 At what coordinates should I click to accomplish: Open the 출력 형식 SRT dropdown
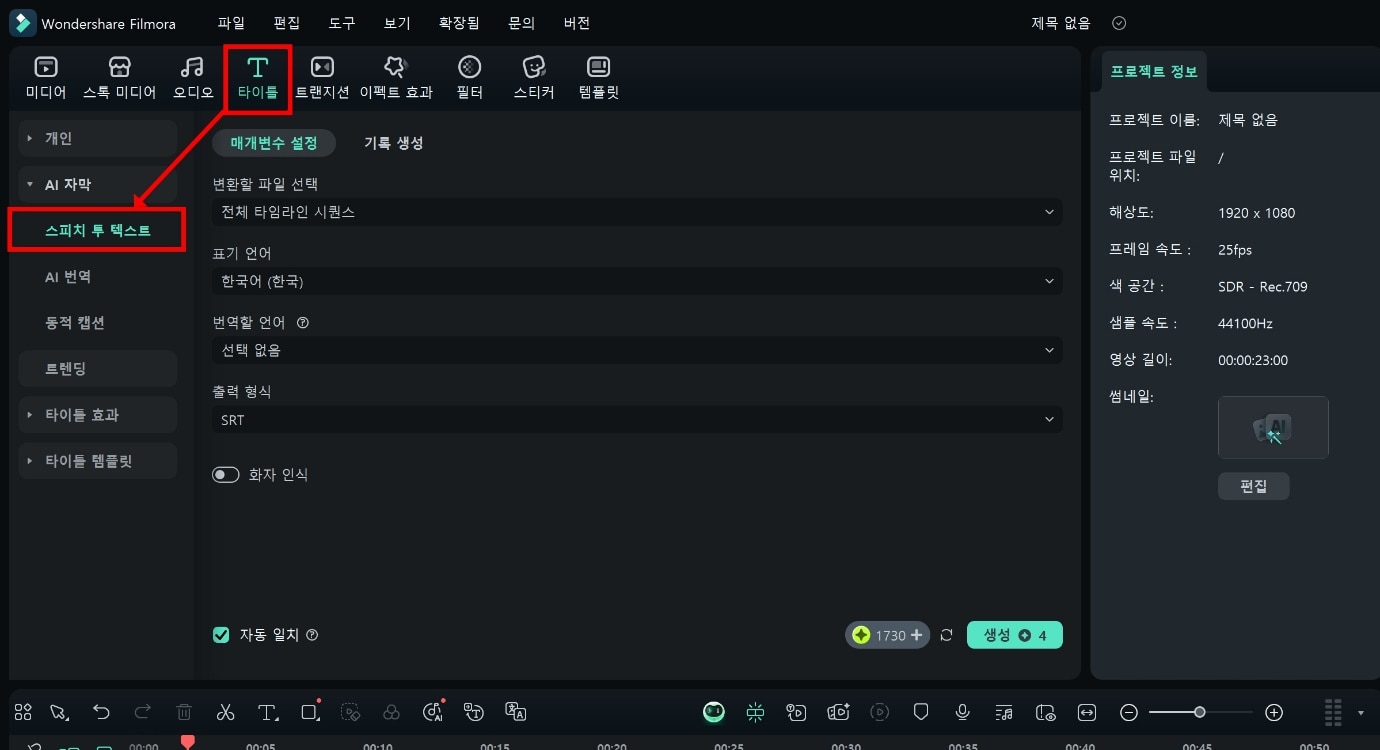click(x=636, y=420)
